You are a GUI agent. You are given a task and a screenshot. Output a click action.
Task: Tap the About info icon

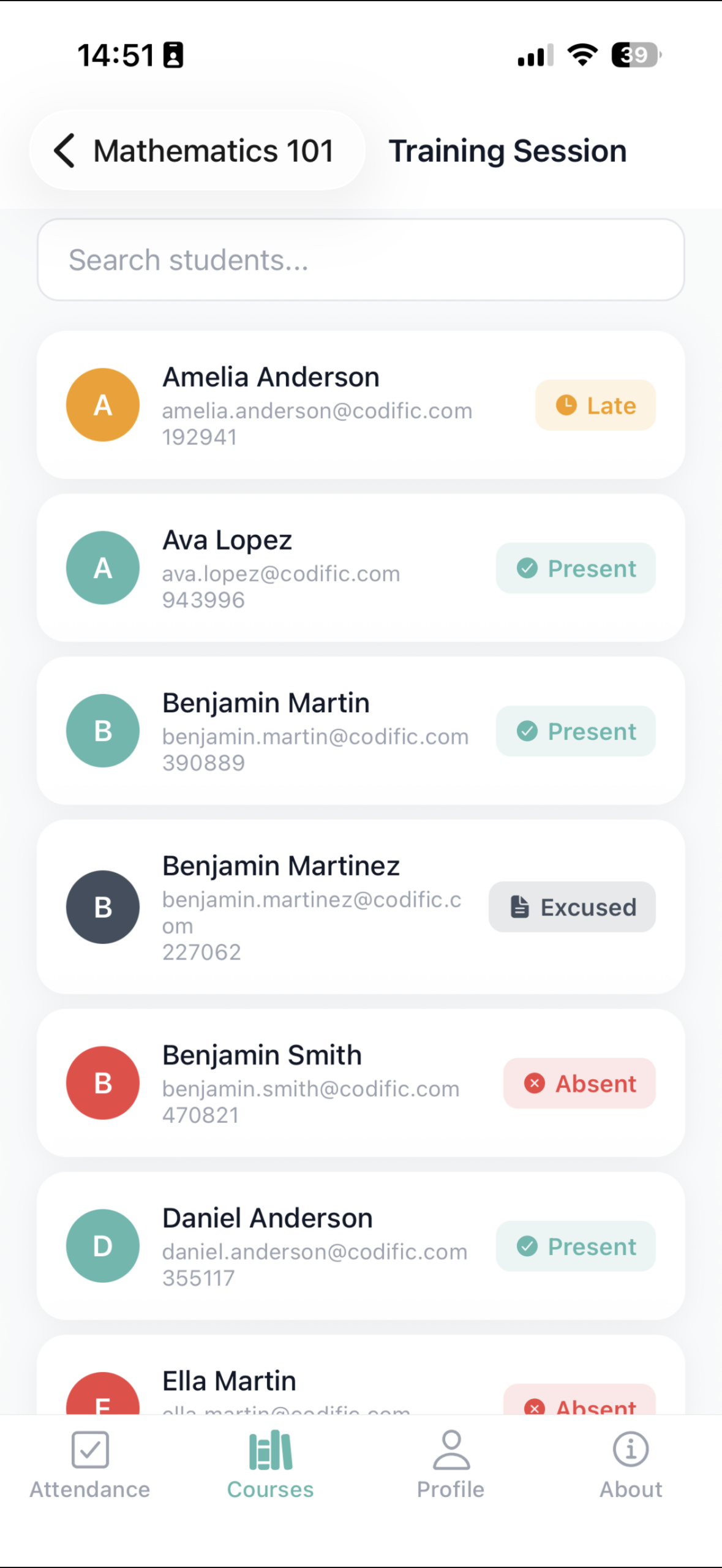point(631,1461)
